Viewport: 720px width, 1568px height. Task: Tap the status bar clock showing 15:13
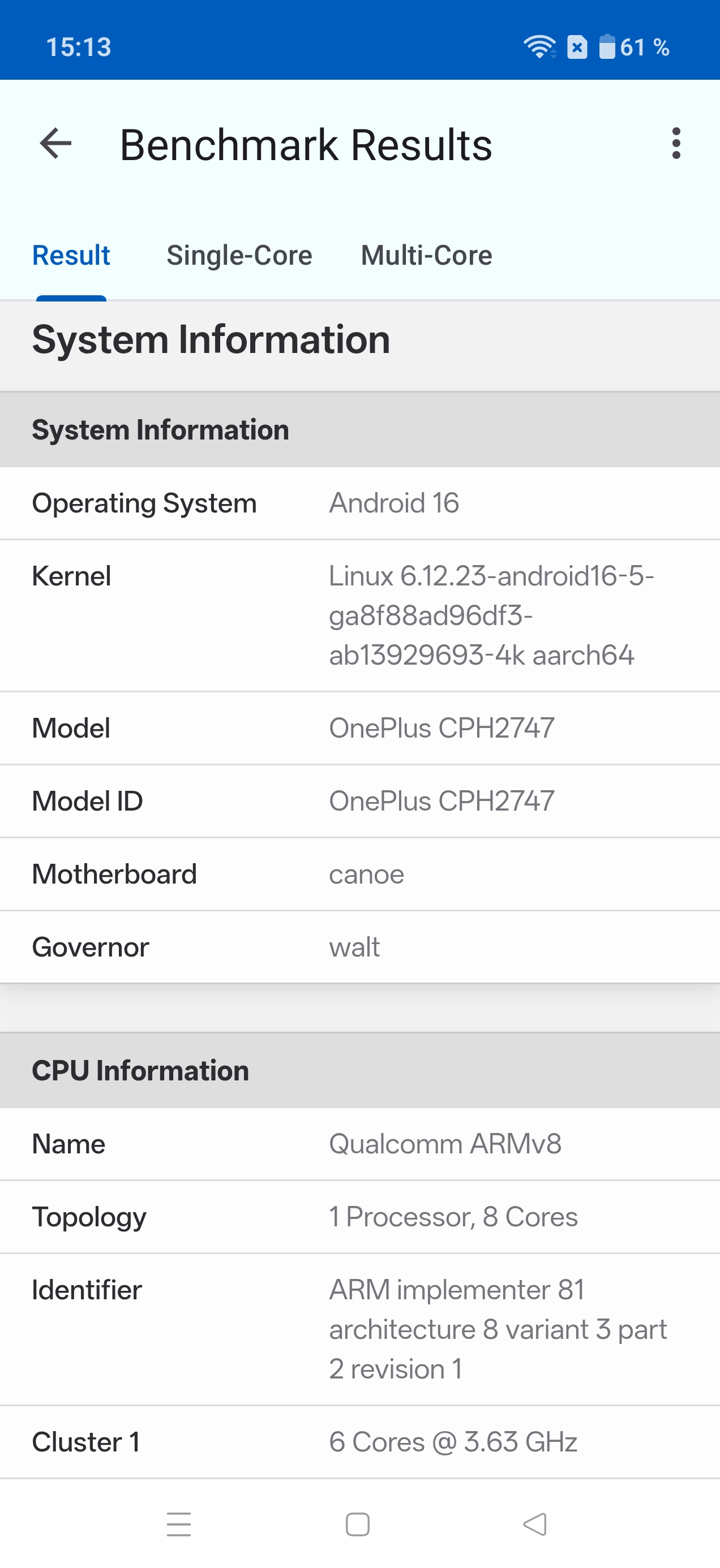tap(79, 47)
